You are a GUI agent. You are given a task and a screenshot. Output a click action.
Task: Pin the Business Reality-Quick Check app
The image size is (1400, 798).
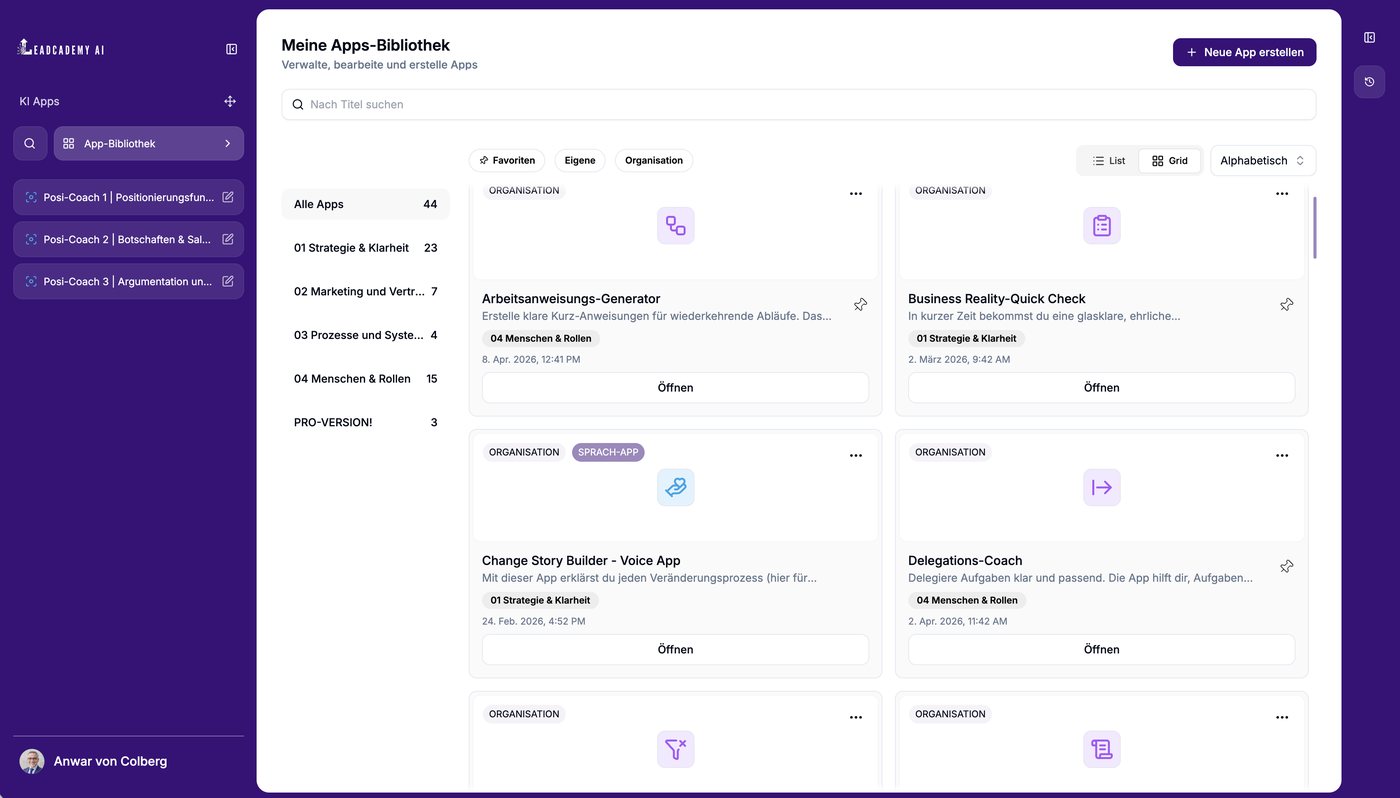[x=1287, y=304]
